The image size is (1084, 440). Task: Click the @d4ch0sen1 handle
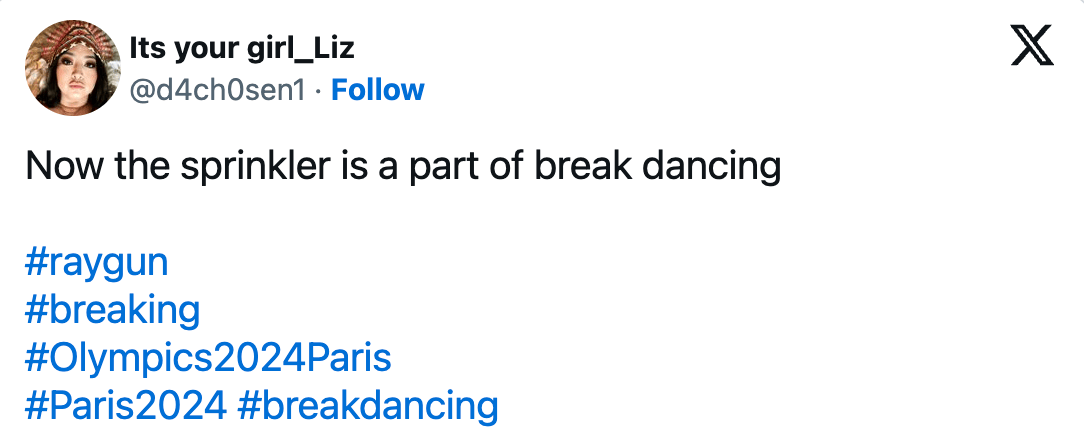(217, 90)
